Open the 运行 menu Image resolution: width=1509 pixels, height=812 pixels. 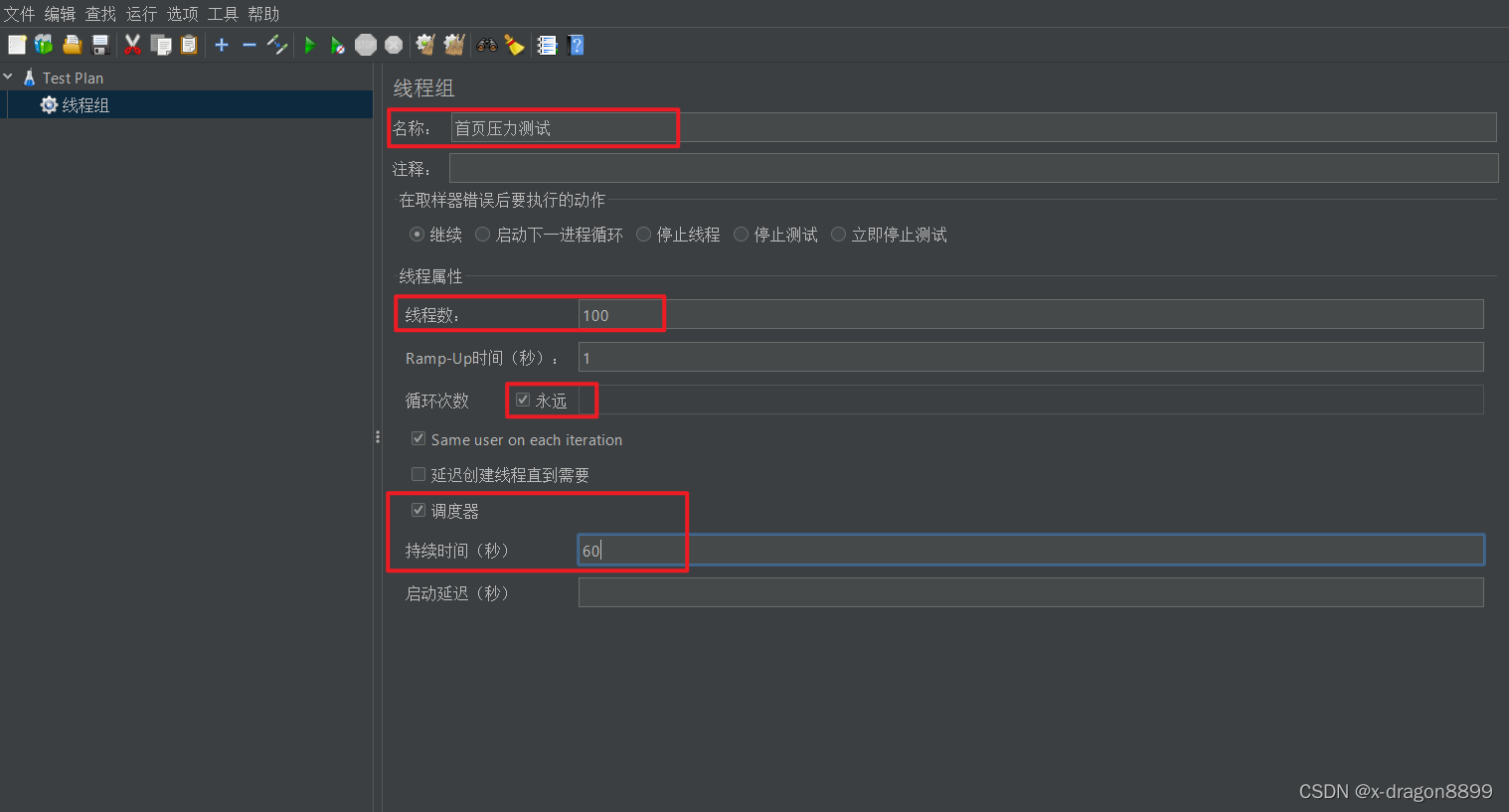141,14
